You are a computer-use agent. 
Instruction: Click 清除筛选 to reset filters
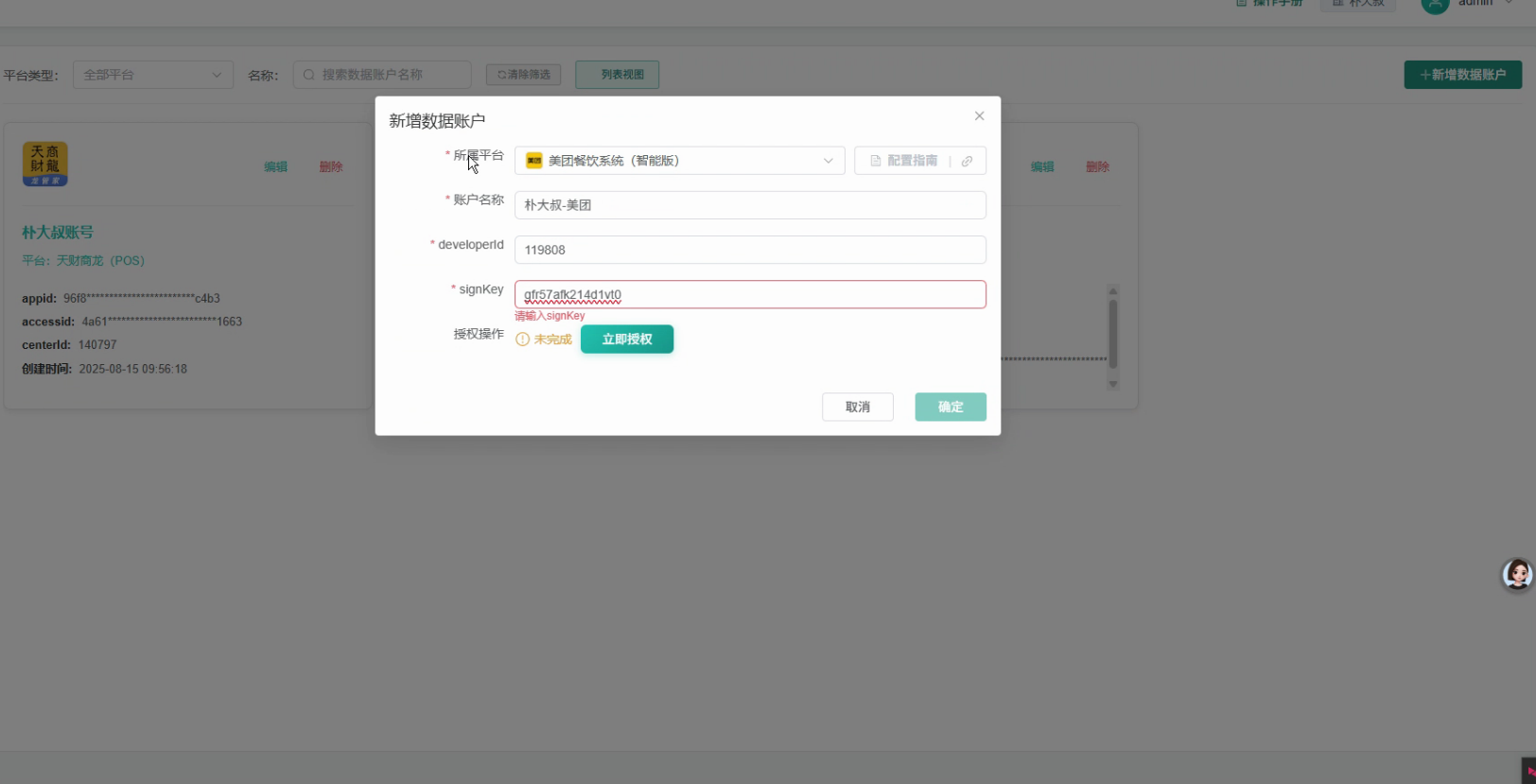pos(524,75)
